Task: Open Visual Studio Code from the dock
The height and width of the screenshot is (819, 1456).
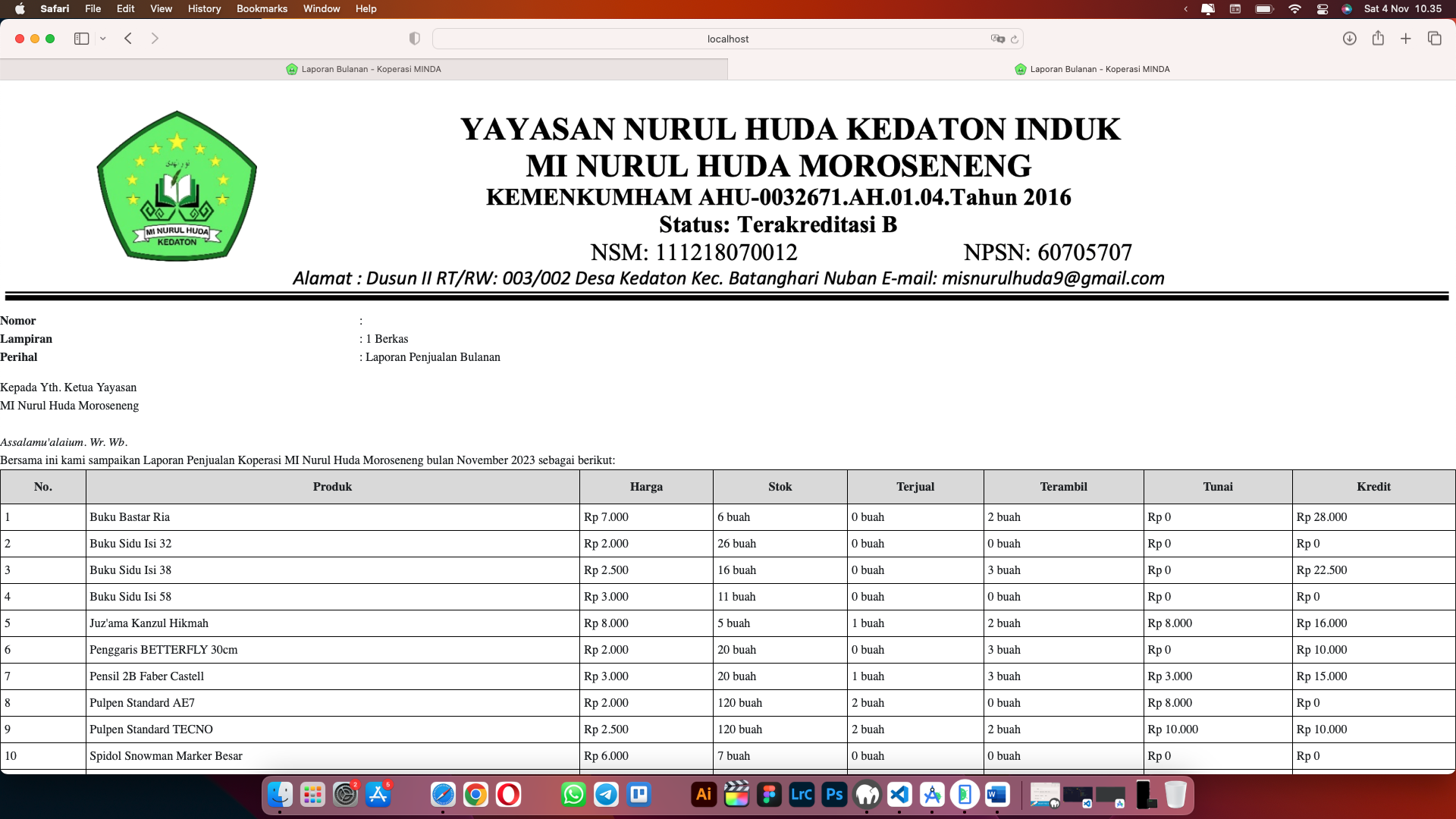Action: click(899, 794)
